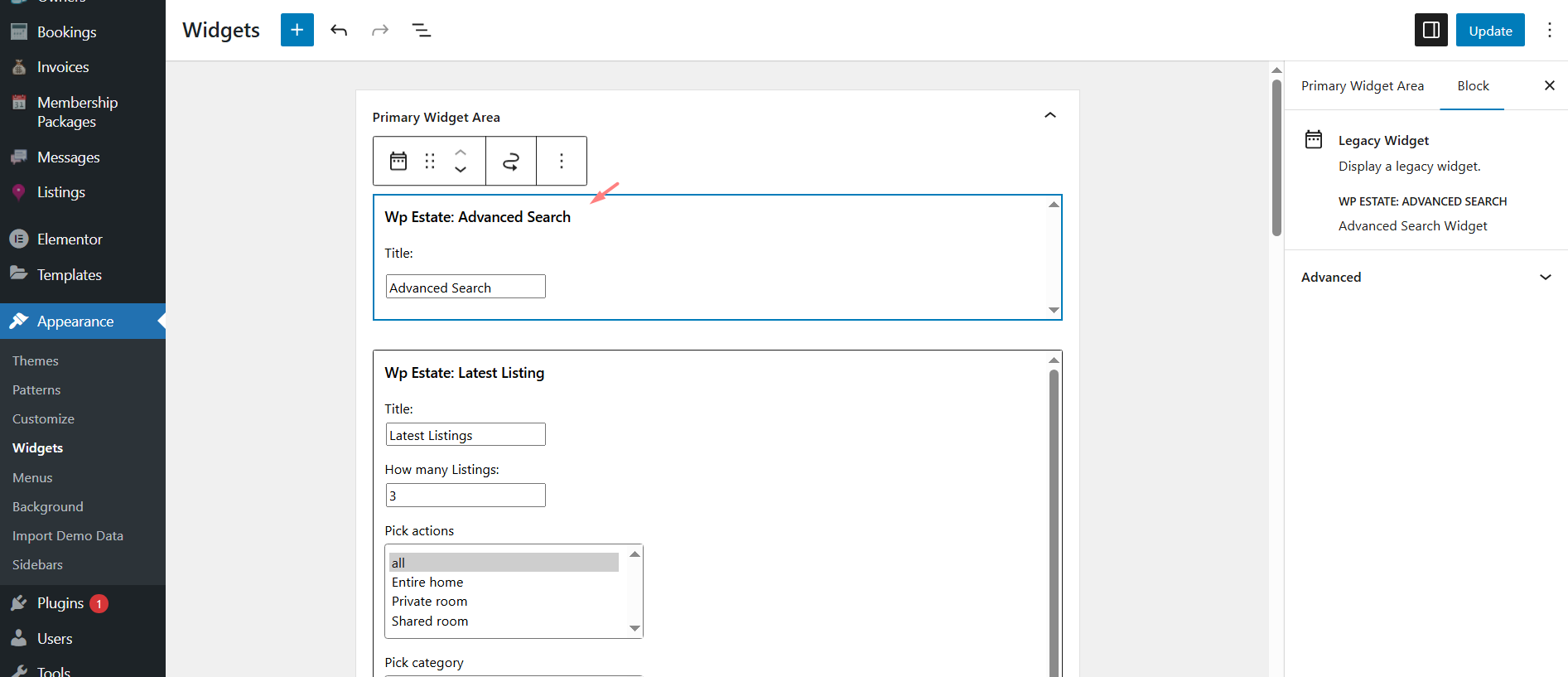
Task: Click the Legacy Widget calendar icon in block toolbar
Action: click(398, 161)
